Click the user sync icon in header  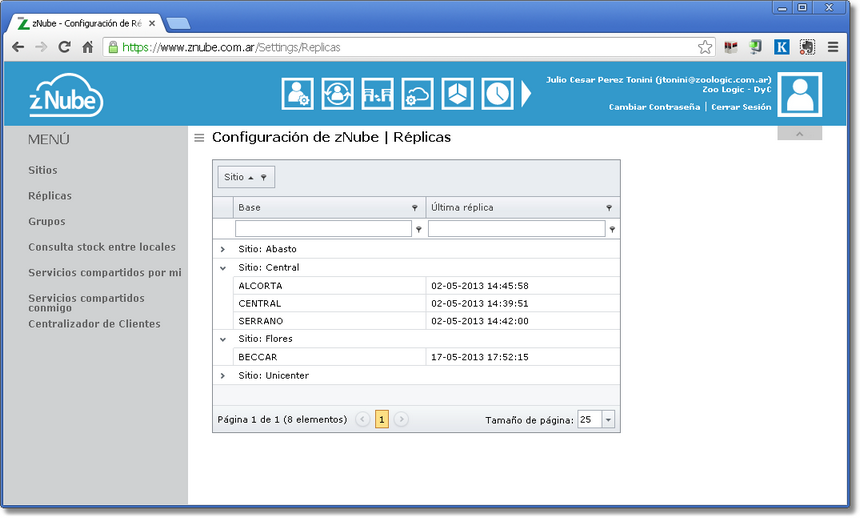tap(337, 94)
